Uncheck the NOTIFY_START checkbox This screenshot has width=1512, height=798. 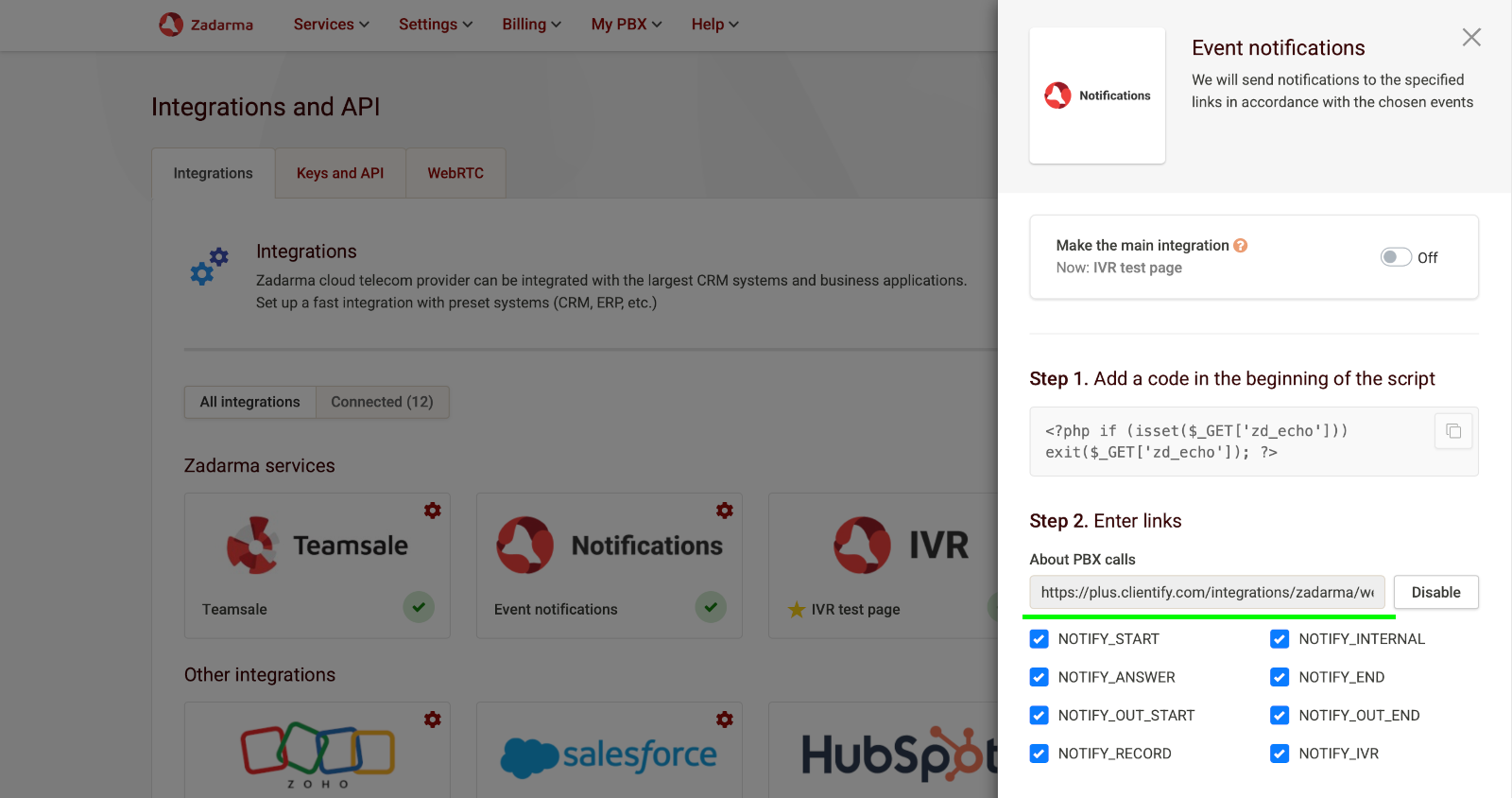tap(1039, 639)
